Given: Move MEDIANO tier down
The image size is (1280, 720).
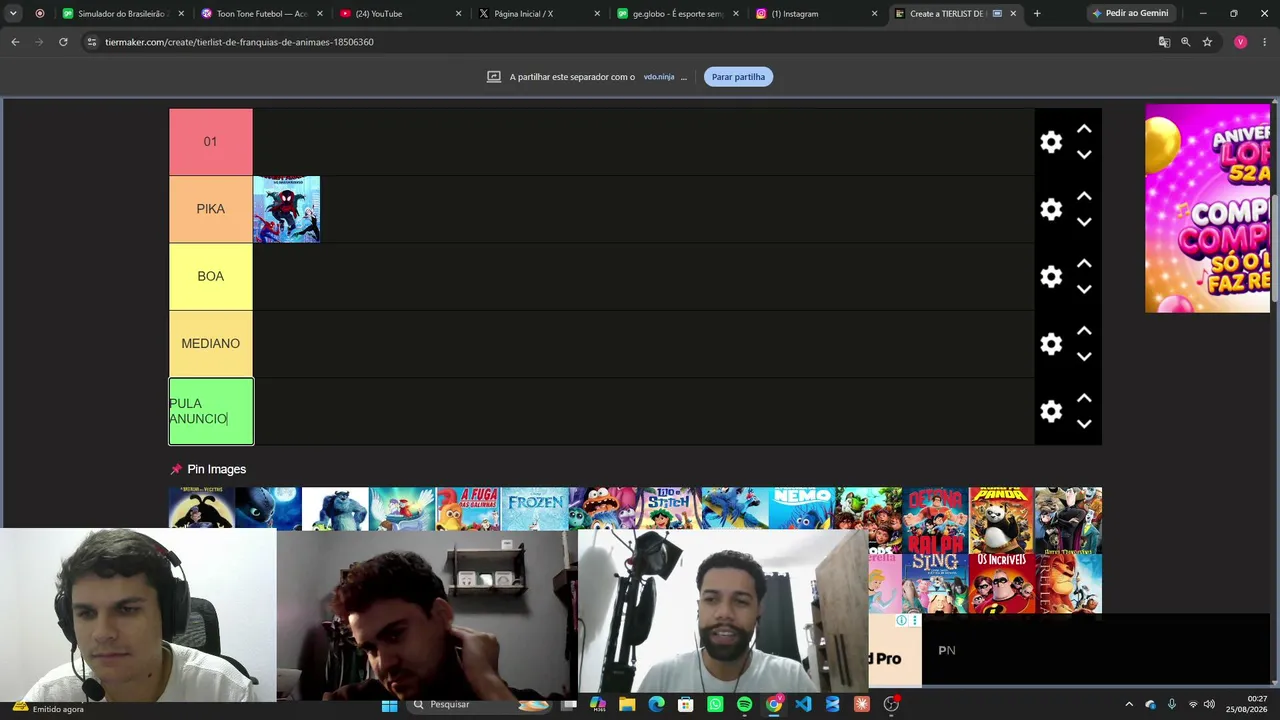Looking at the screenshot, I should [x=1084, y=357].
